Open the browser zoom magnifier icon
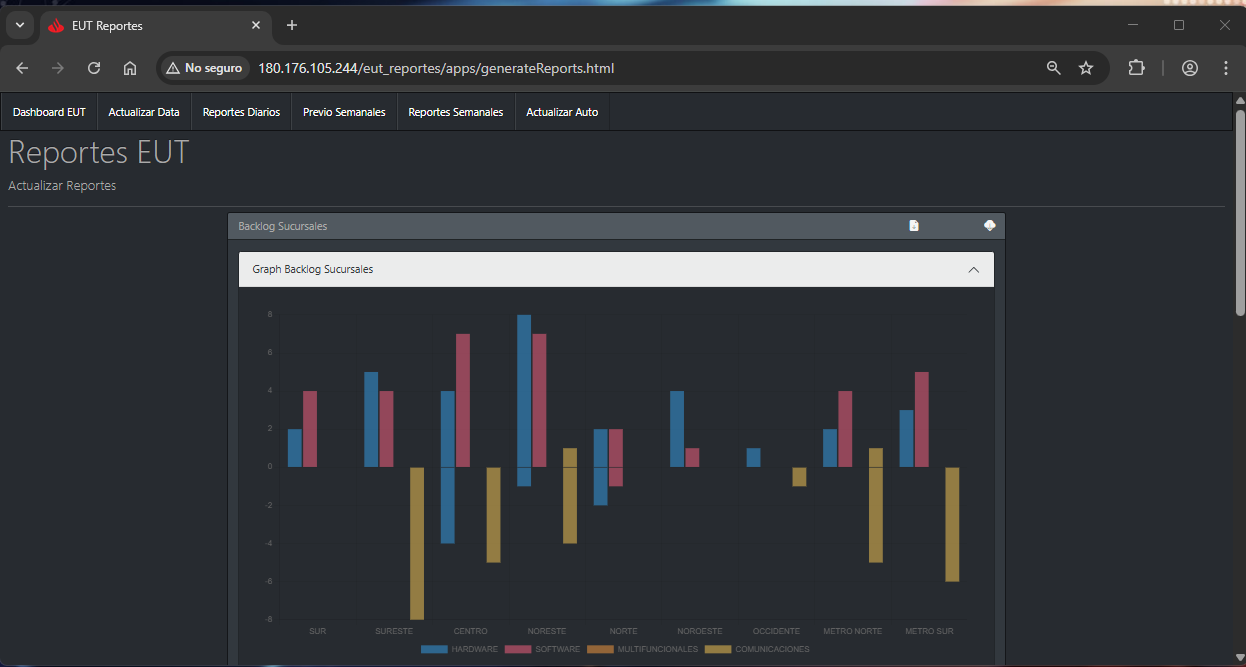Image resolution: width=1246 pixels, height=667 pixels. point(1053,68)
